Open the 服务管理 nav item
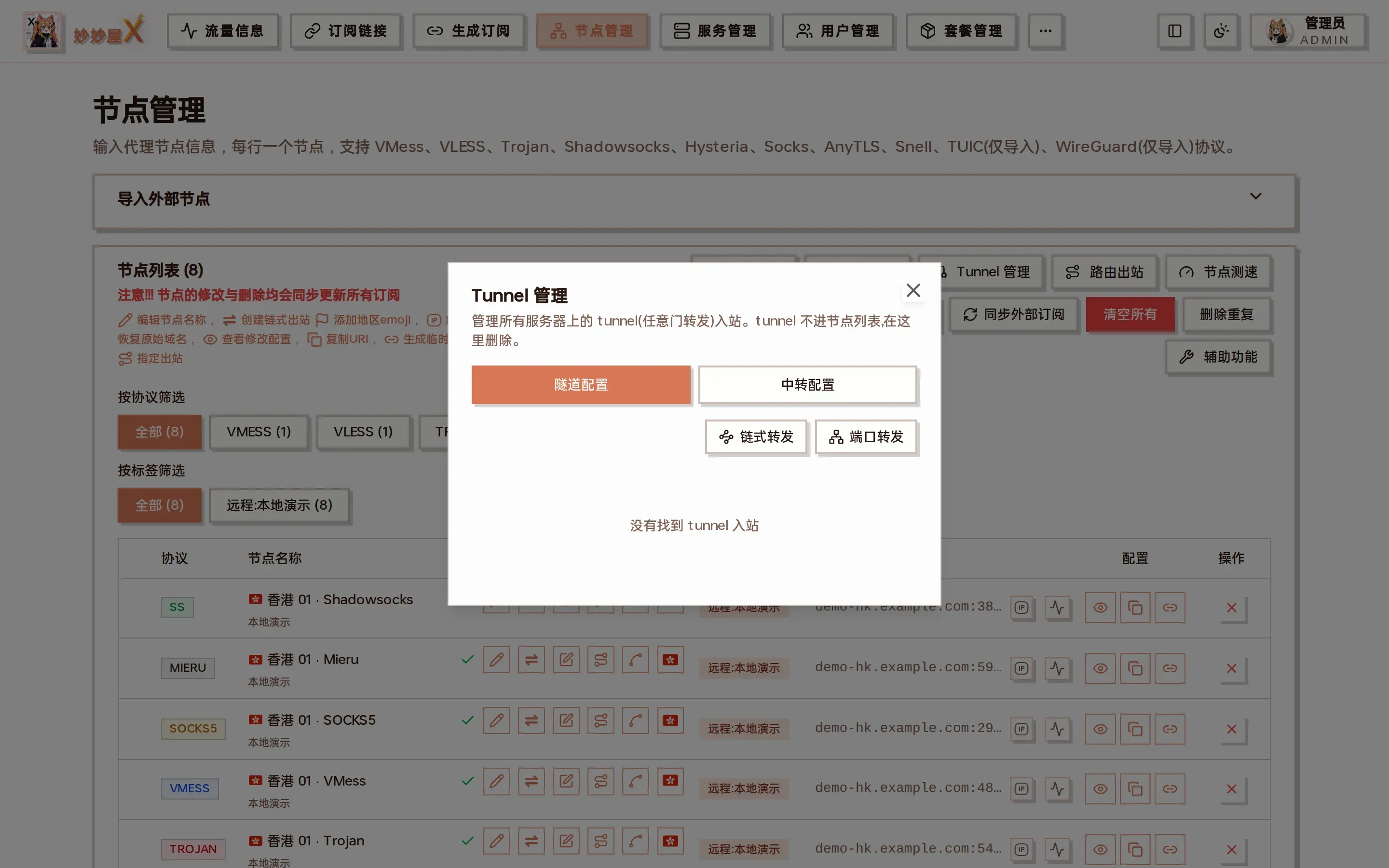 [x=715, y=30]
